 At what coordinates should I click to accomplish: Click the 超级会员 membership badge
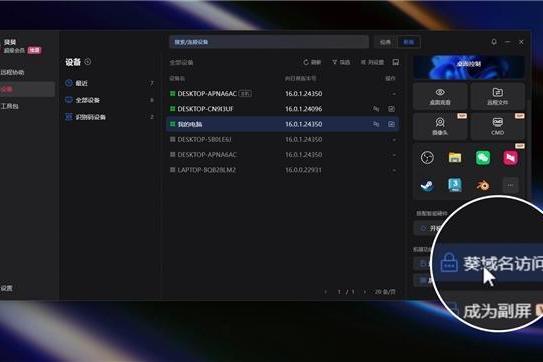pyautogui.click(x=34, y=50)
